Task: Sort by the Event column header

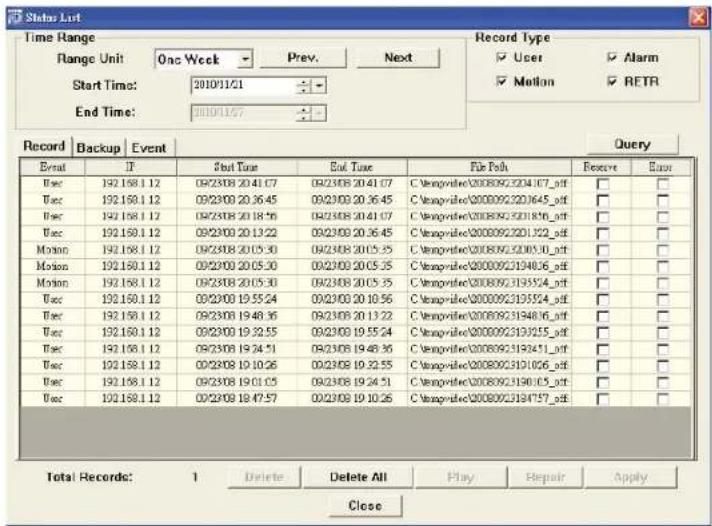Action: [53, 167]
